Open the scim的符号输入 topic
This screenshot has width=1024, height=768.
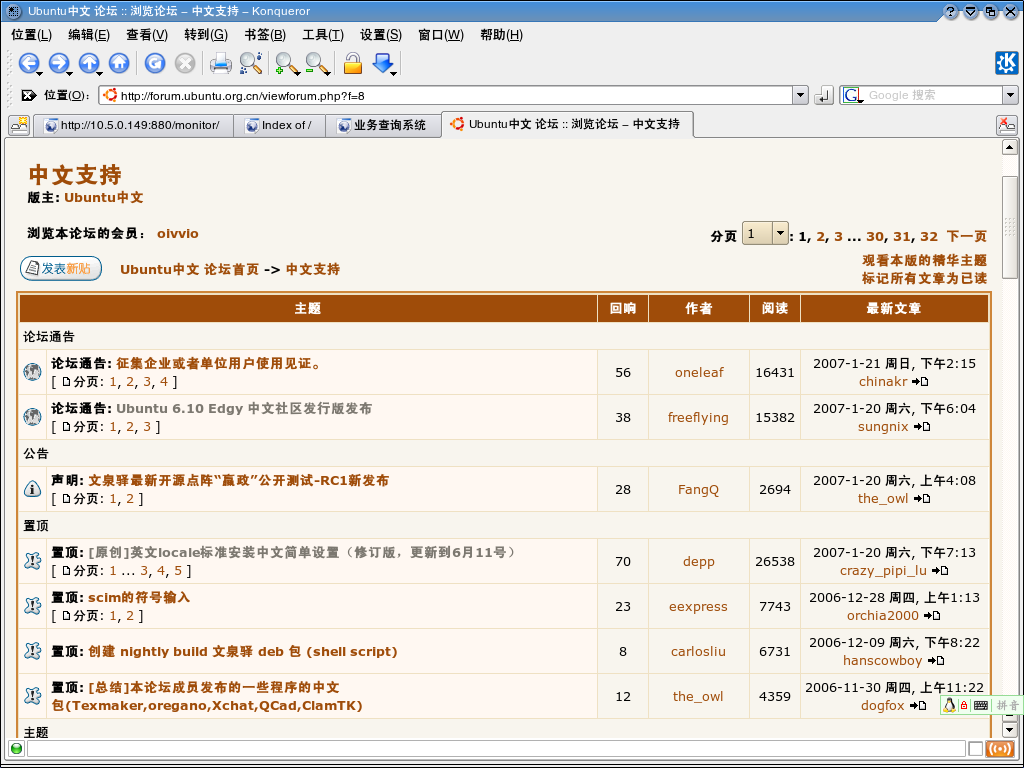tap(139, 597)
